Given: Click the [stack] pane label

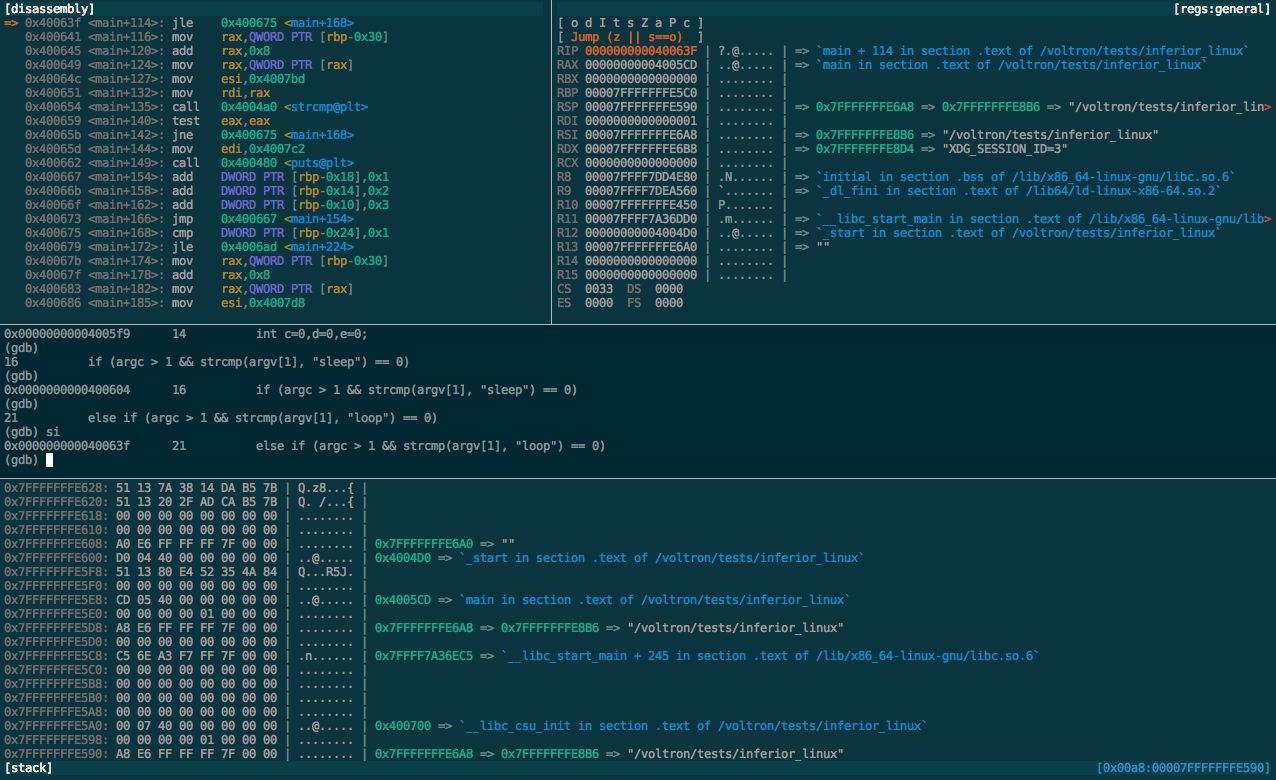Looking at the screenshot, I should point(27,768).
